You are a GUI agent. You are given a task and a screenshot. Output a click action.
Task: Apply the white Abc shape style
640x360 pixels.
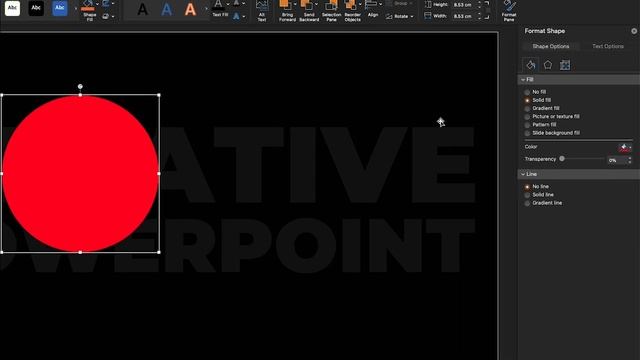coord(12,8)
